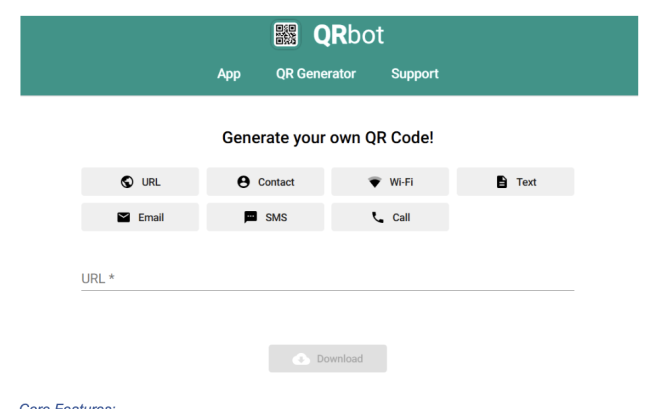Select the Wi-Fi QR type
This screenshot has width=660, height=409.
pos(390,182)
